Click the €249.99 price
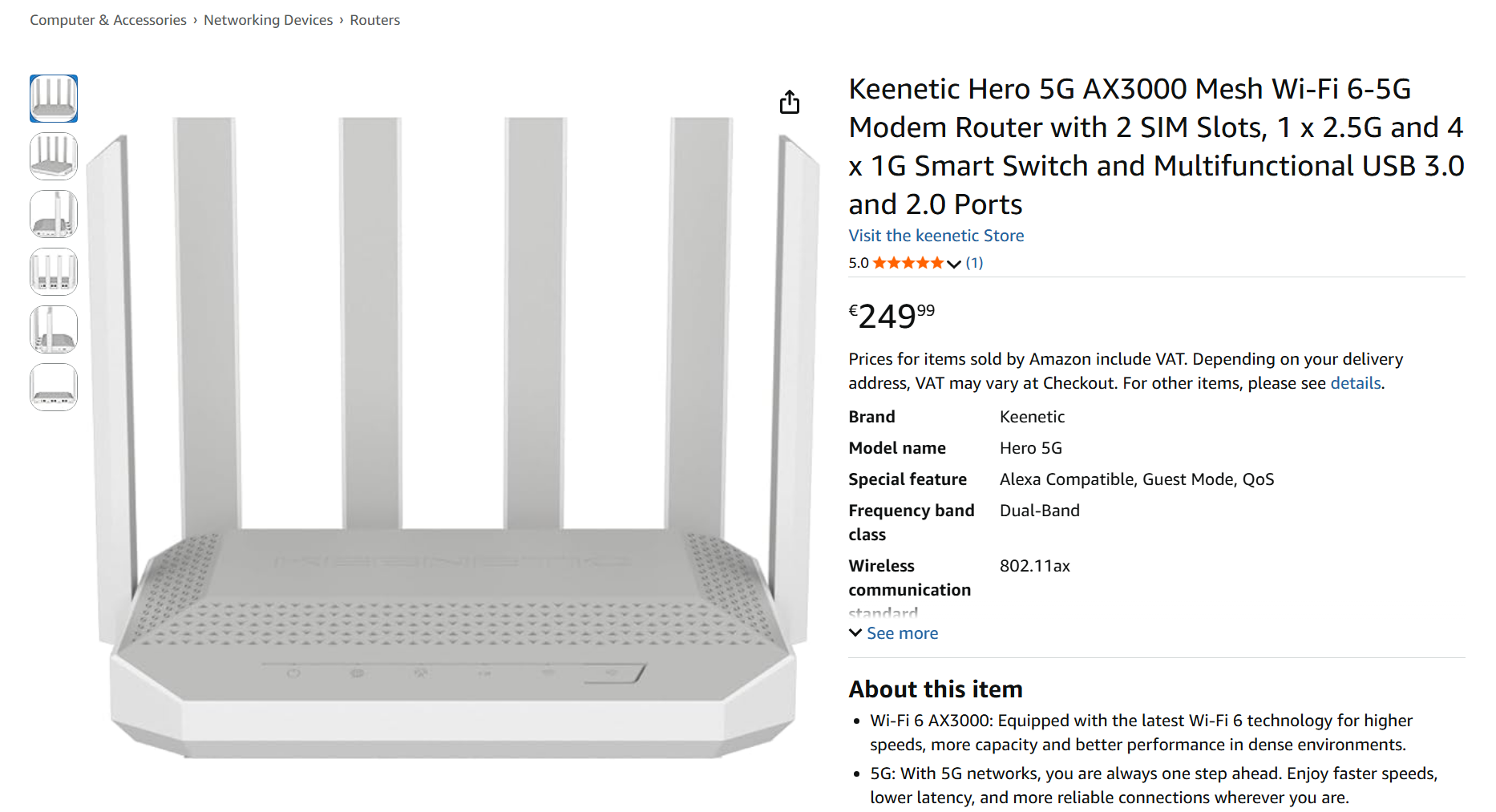This screenshot has width=1496, height=812. point(892,316)
